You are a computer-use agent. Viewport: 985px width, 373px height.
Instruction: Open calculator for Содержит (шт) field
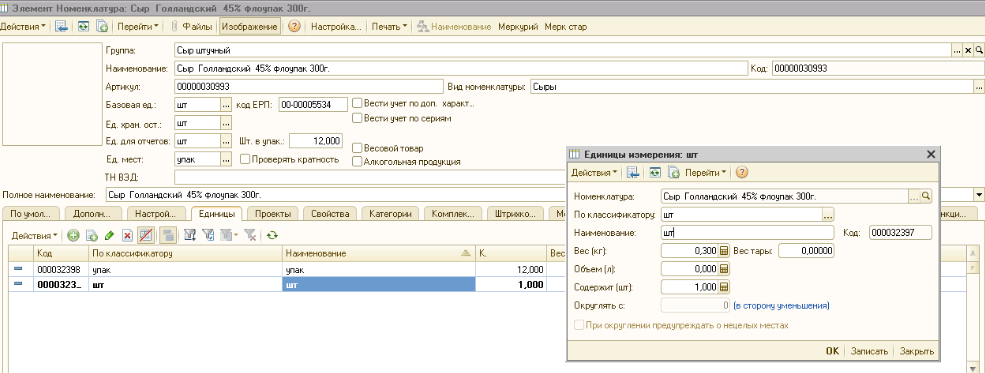pyautogui.click(x=724, y=287)
